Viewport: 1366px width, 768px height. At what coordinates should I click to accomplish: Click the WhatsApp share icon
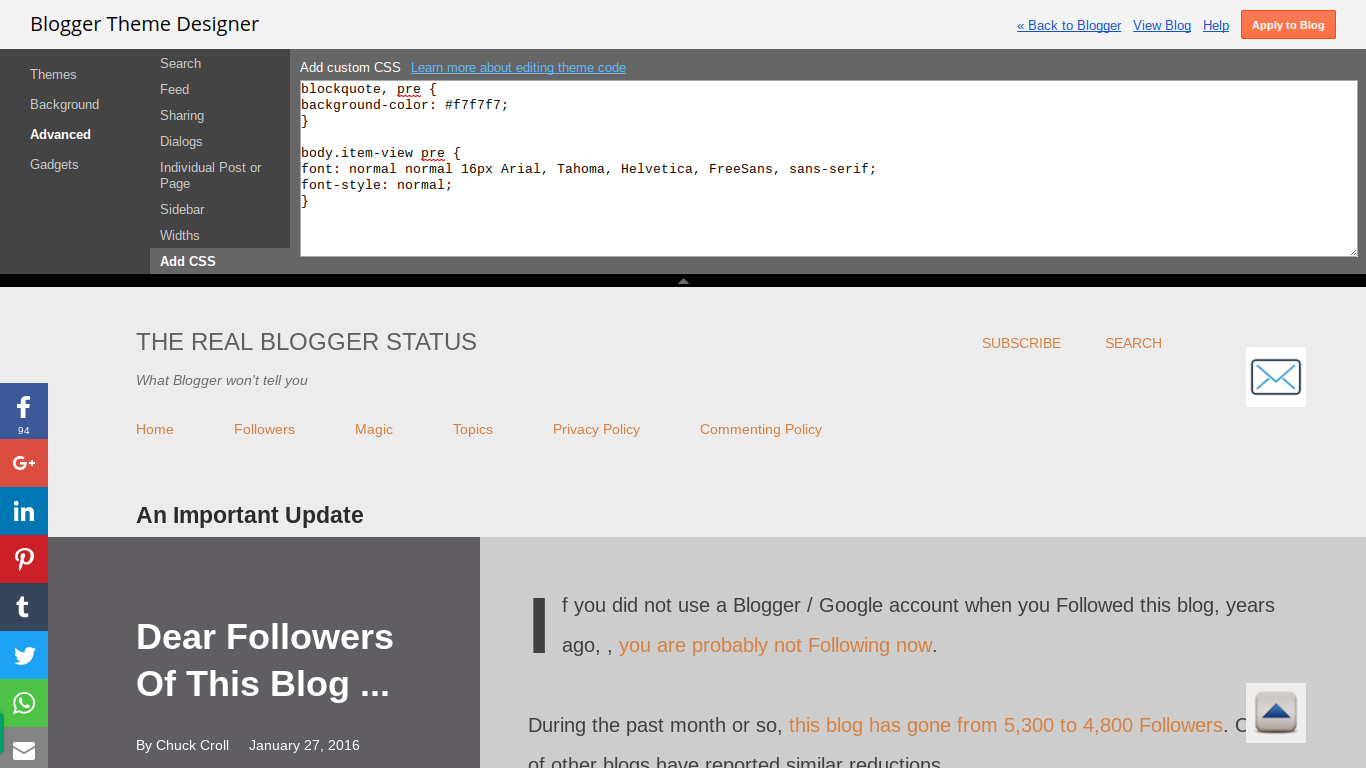(x=23, y=703)
